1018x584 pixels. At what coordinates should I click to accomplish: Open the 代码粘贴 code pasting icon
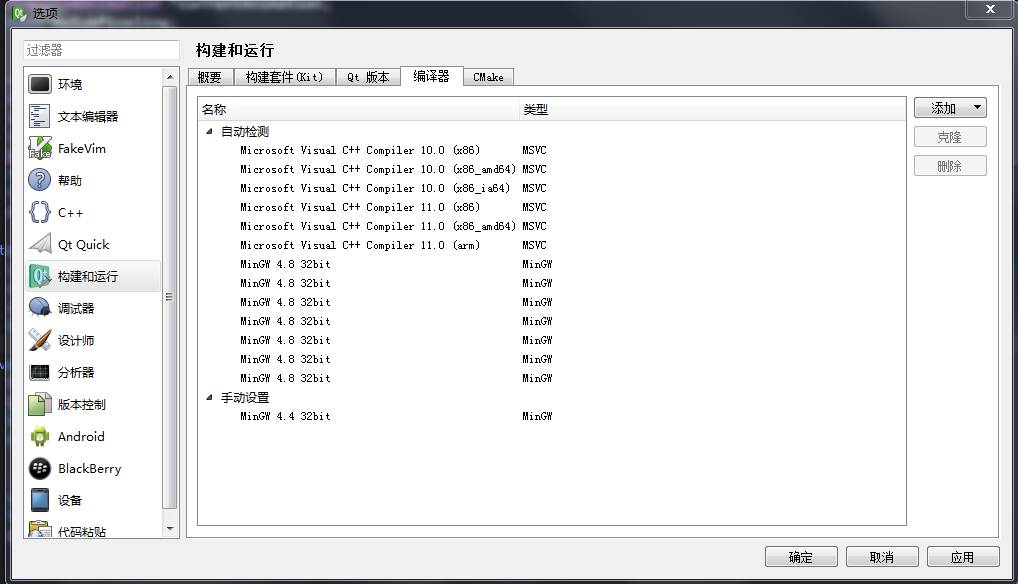point(40,529)
